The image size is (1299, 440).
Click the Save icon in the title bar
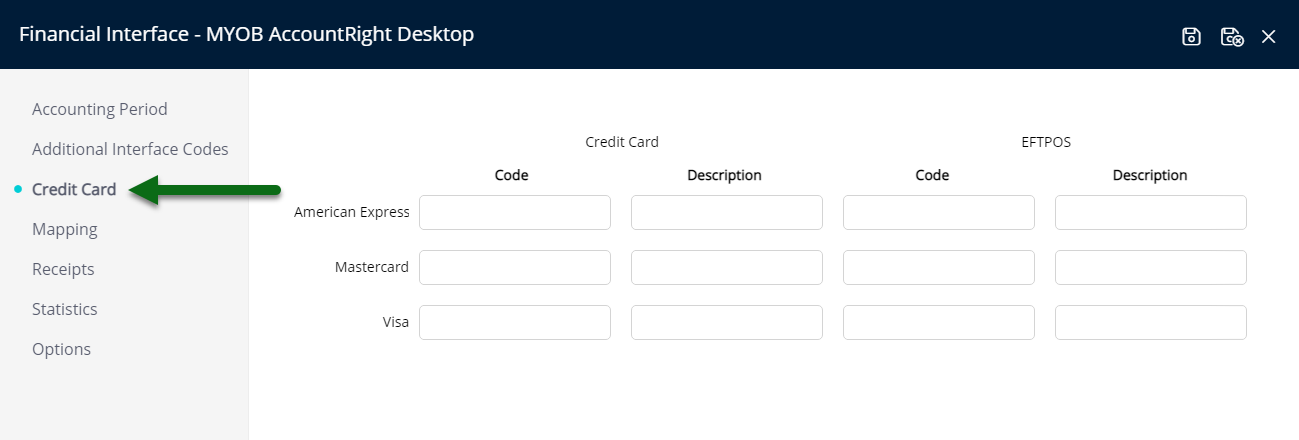pyautogui.click(x=1191, y=37)
